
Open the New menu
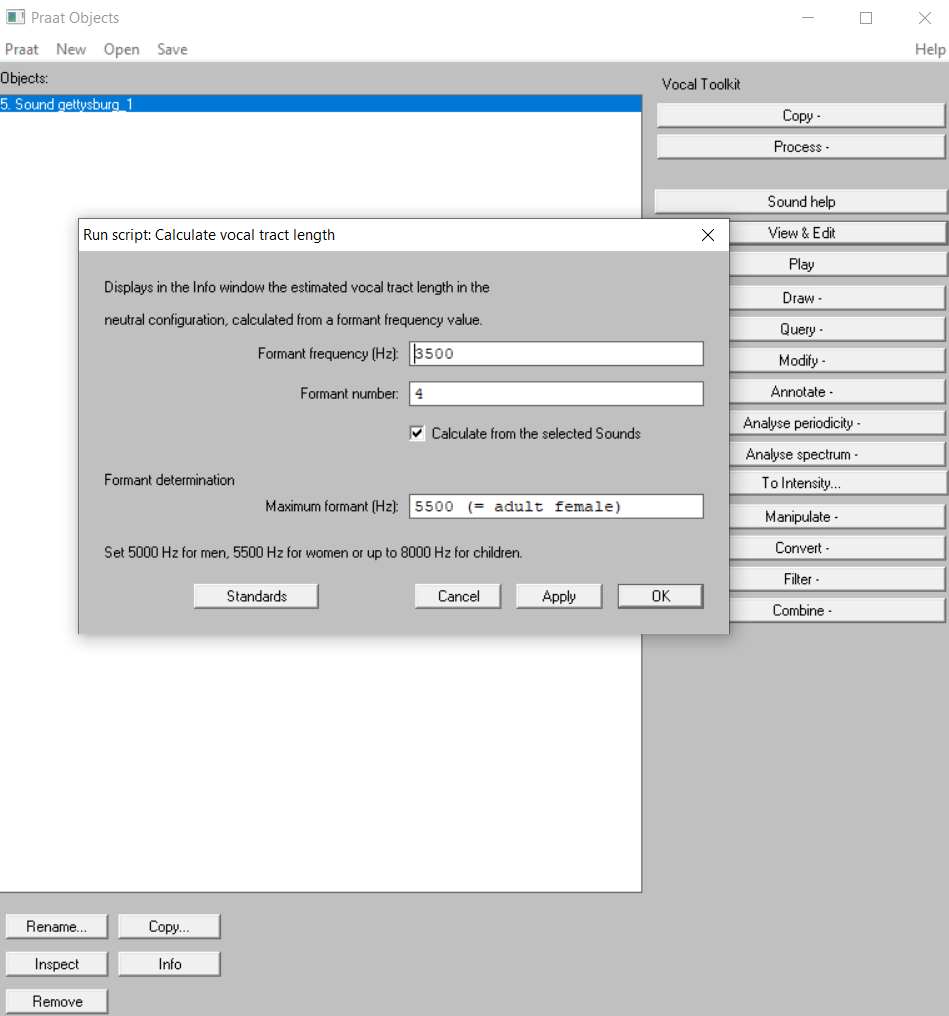[71, 49]
